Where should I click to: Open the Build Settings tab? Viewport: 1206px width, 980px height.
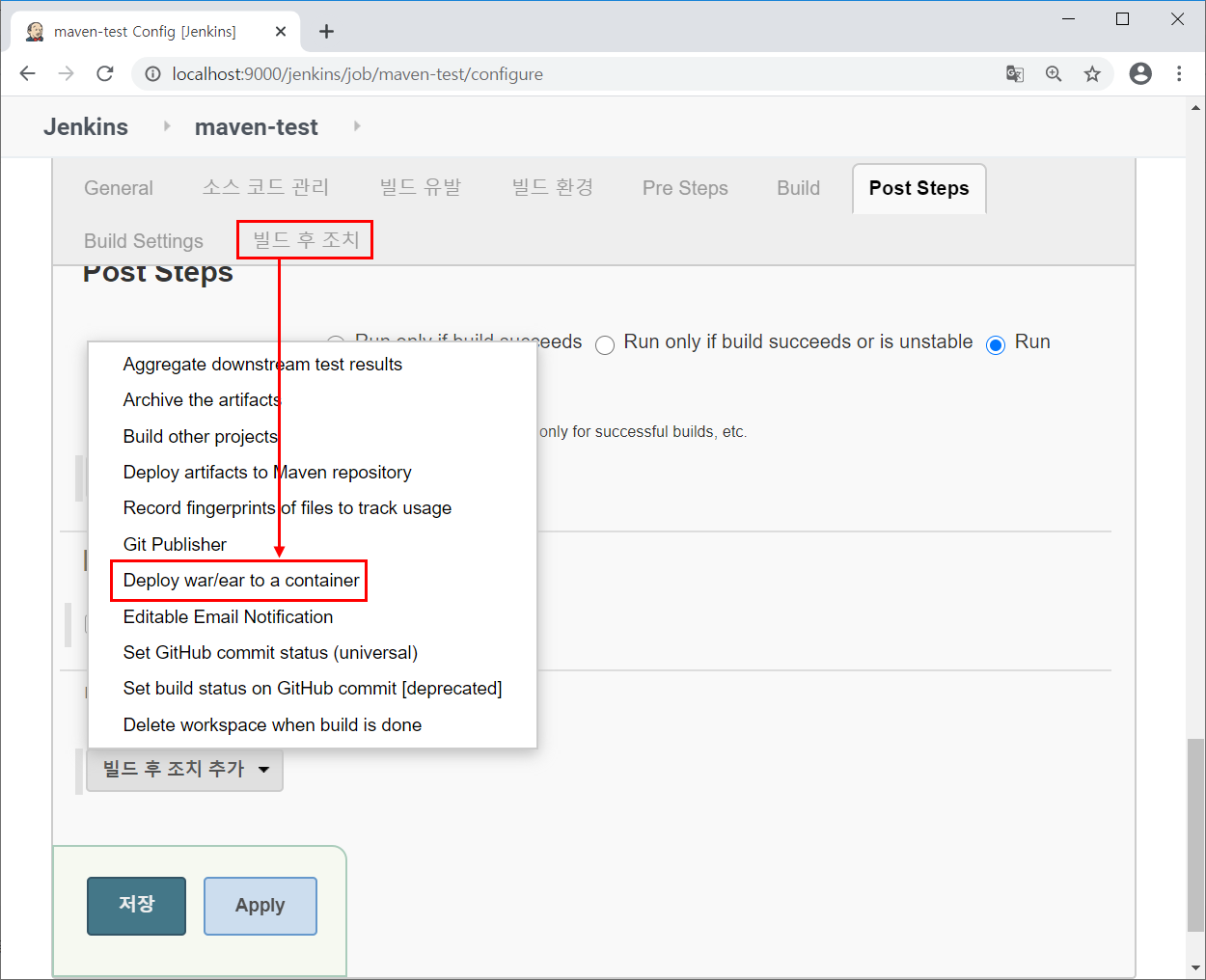click(x=144, y=241)
